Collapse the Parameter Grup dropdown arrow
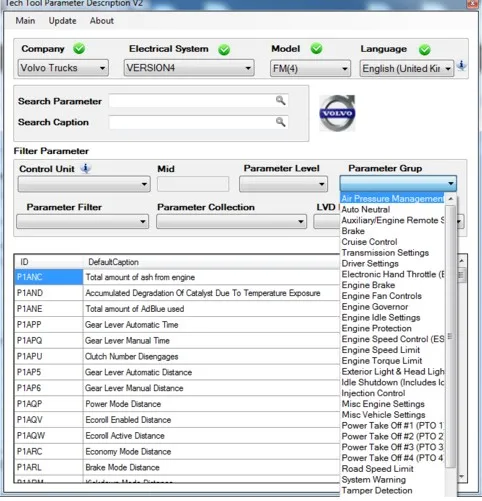 pos(451,183)
